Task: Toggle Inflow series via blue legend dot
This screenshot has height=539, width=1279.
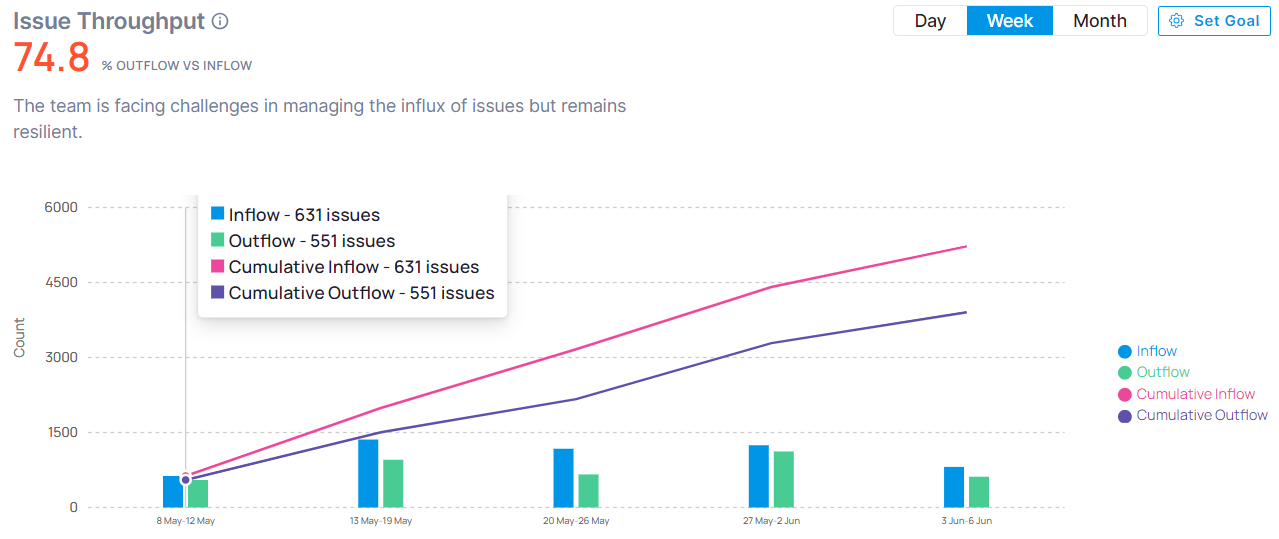Action: click(1125, 352)
